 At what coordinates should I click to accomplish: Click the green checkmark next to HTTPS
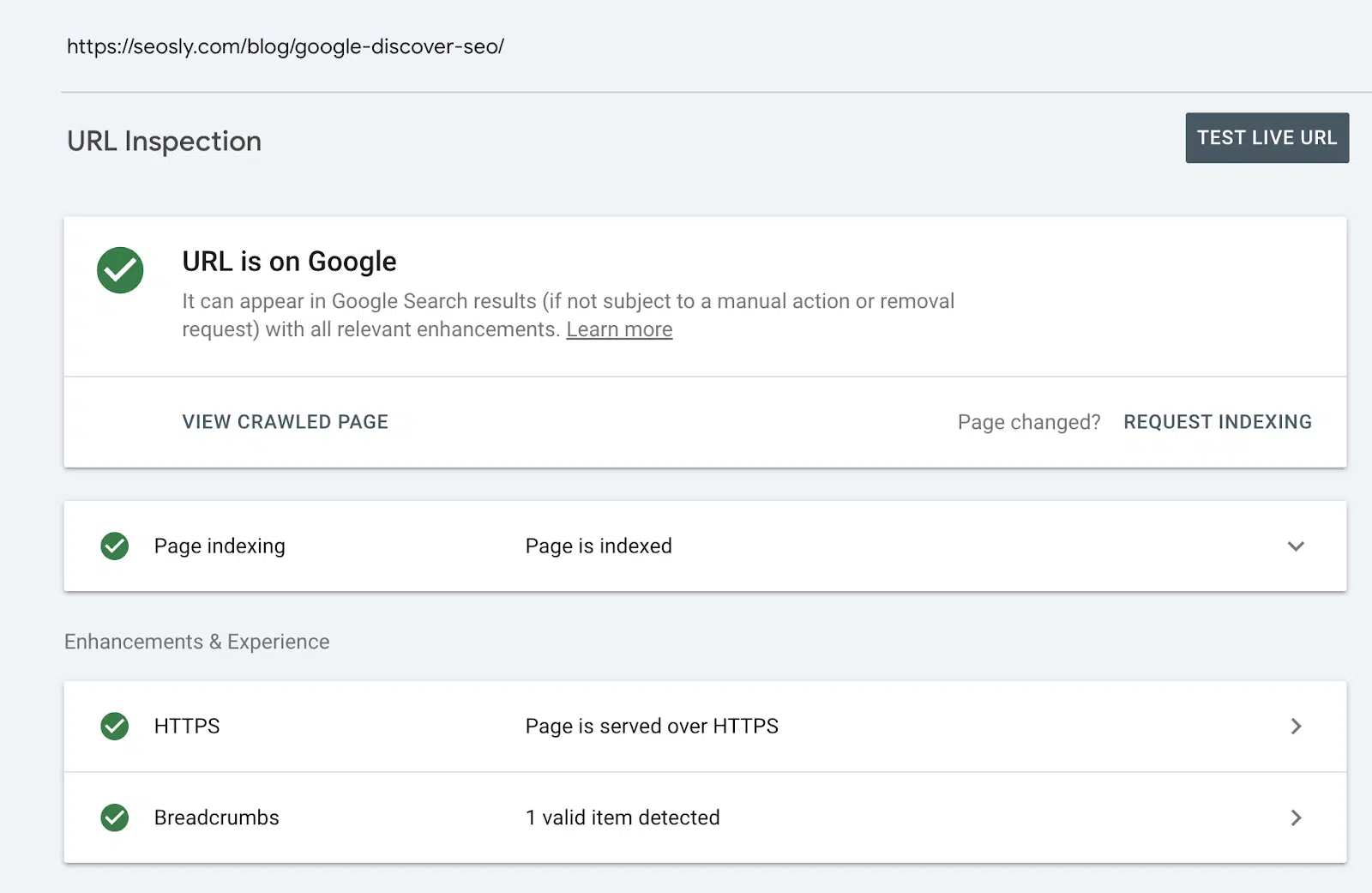click(x=114, y=727)
